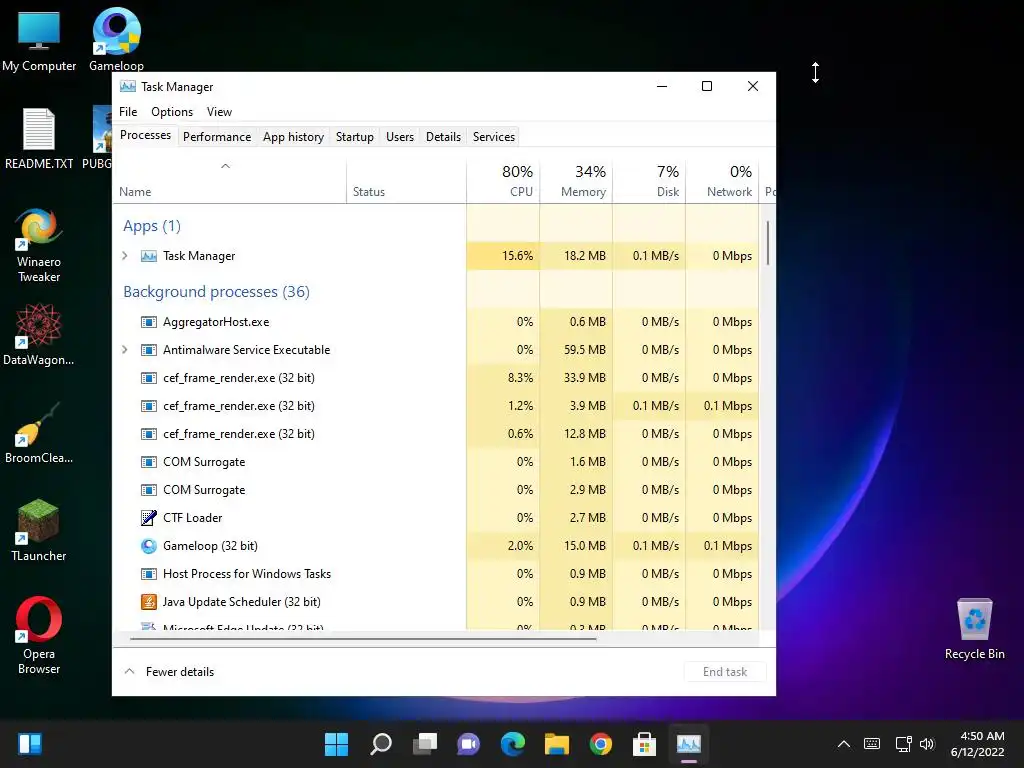Sort by Status column header
This screenshot has height=768, width=1024.
tap(407, 181)
